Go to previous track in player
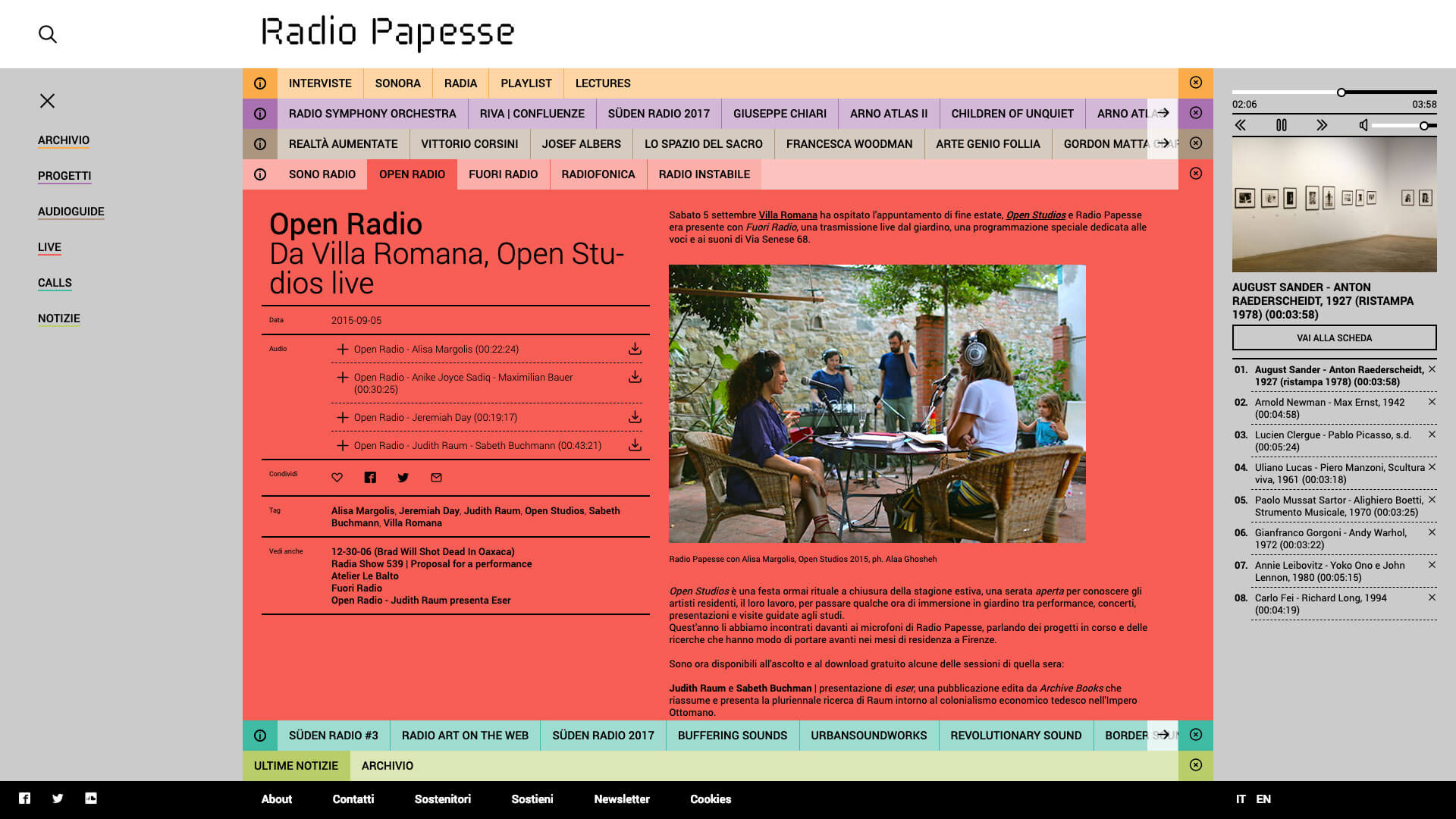This screenshot has width=1456, height=819. 1241,125
